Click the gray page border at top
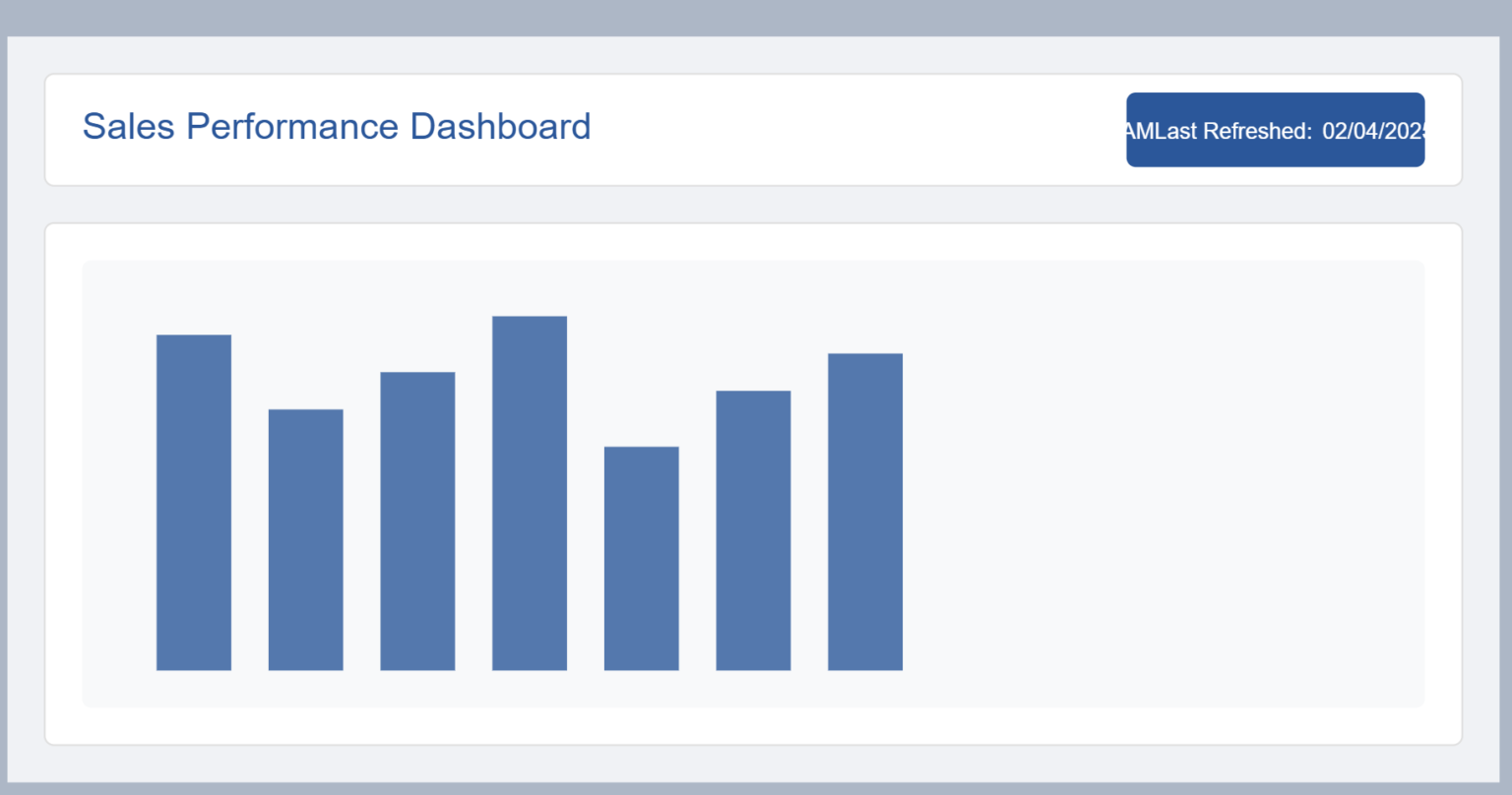 [x=756, y=18]
